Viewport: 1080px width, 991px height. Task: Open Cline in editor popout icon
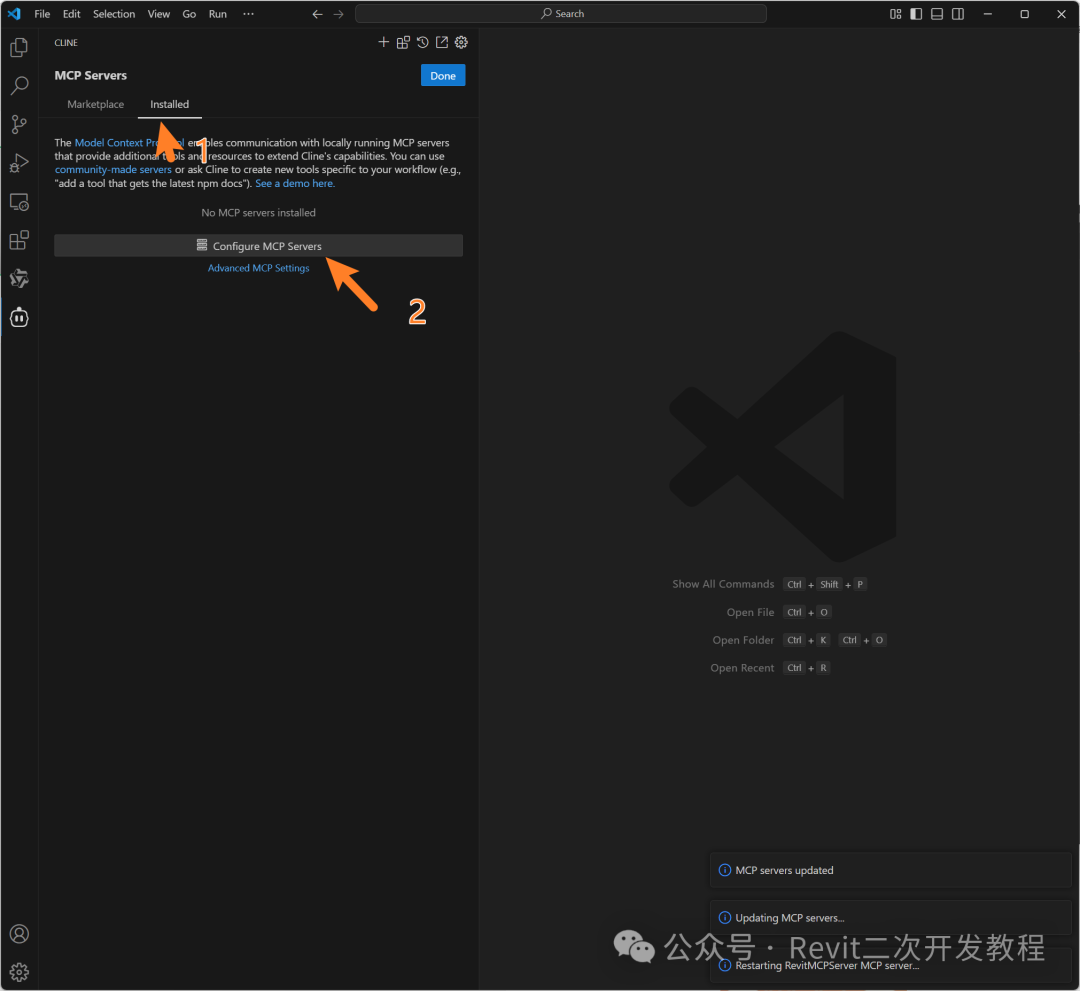(x=442, y=42)
